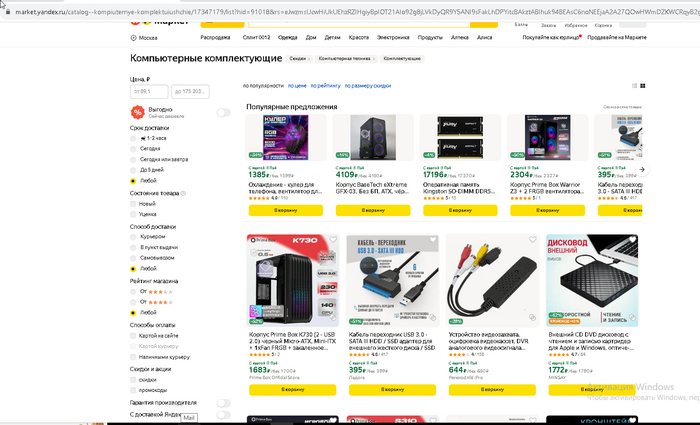Open Красота category in navigation
This screenshot has height=425, width=700.
(x=358, y=38)
